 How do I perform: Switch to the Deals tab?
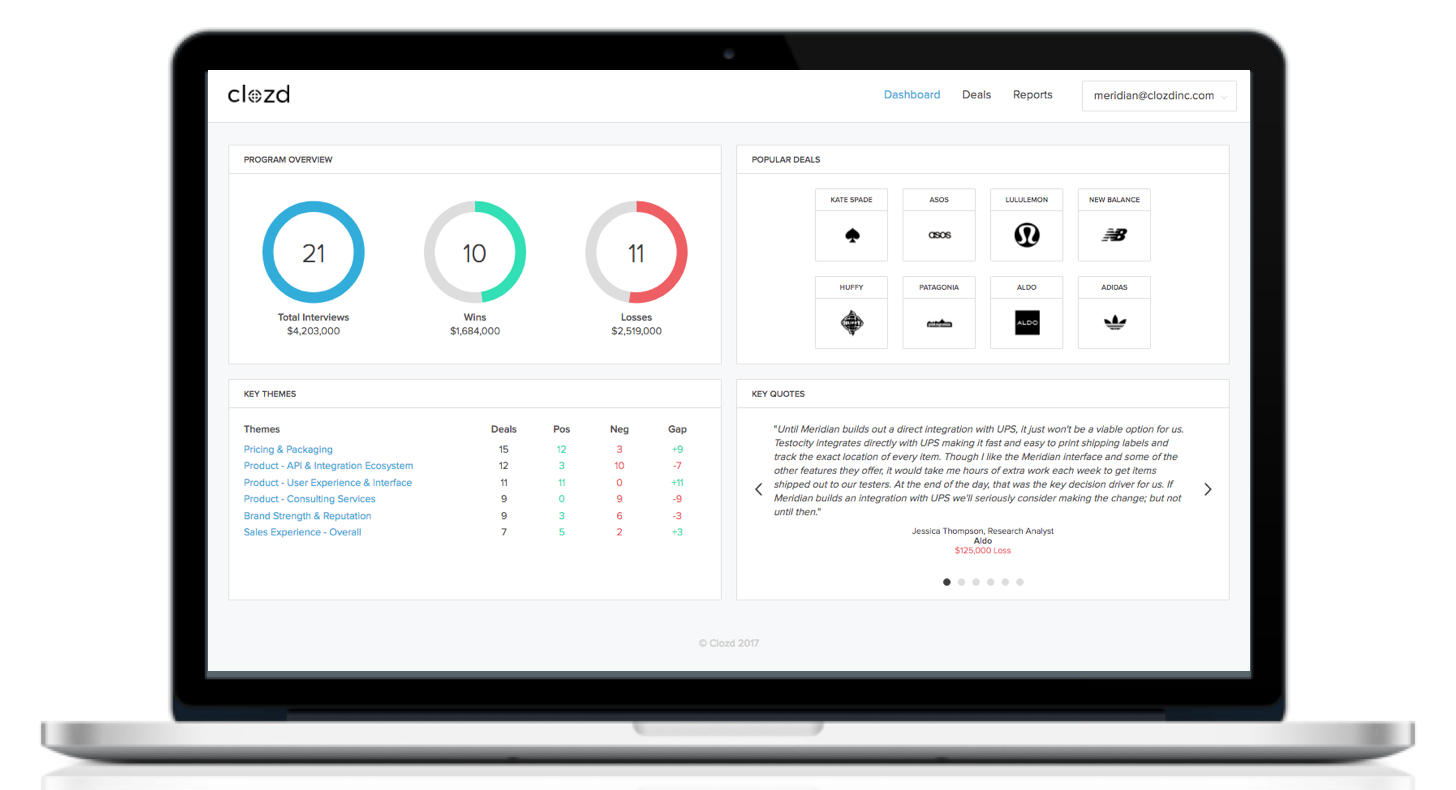click(976, 95)
